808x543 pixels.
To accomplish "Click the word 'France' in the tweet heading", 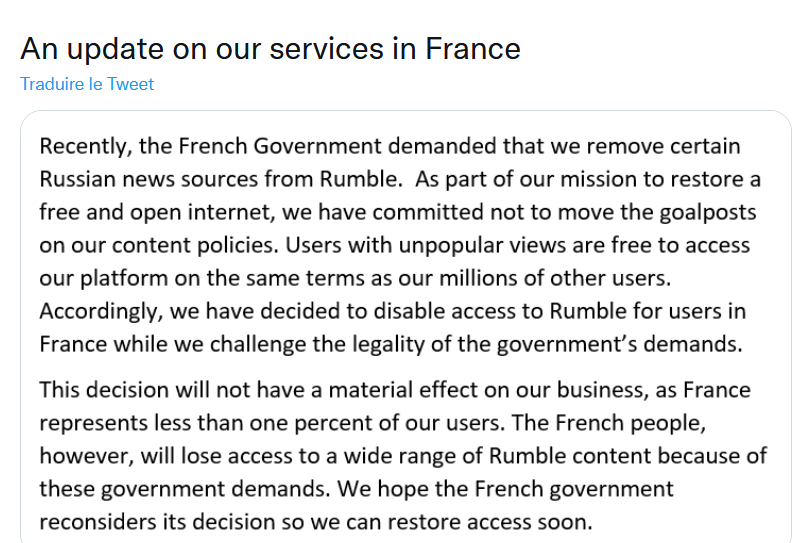I will pos(473,49).
